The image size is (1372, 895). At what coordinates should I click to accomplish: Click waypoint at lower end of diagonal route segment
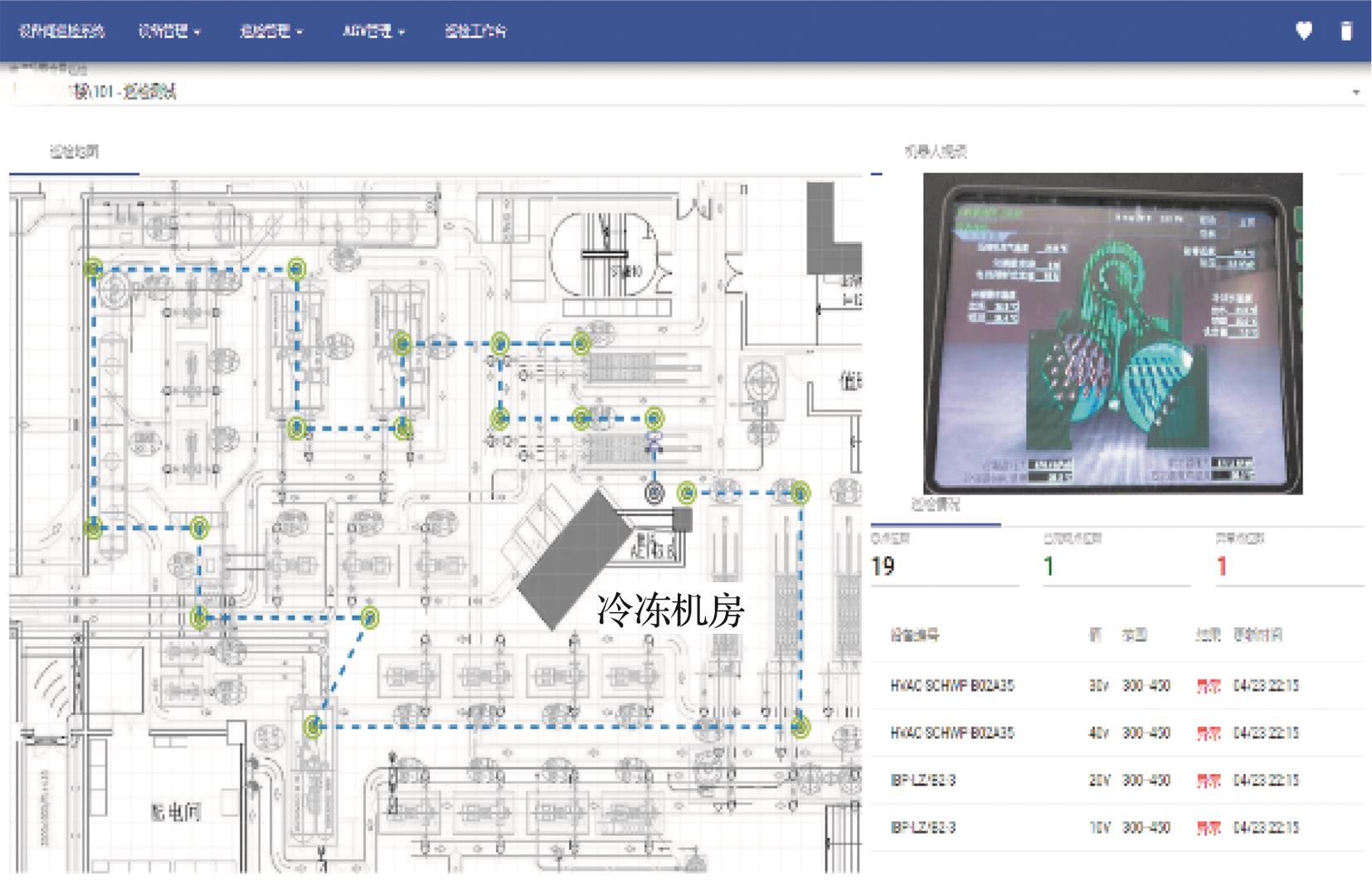(314, 727)
